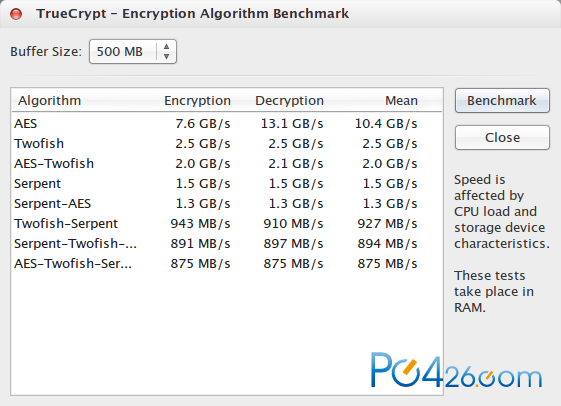Sort by the Decryption column header
Image resolution: width=561 pixels, height=406 pixels.
289,101
